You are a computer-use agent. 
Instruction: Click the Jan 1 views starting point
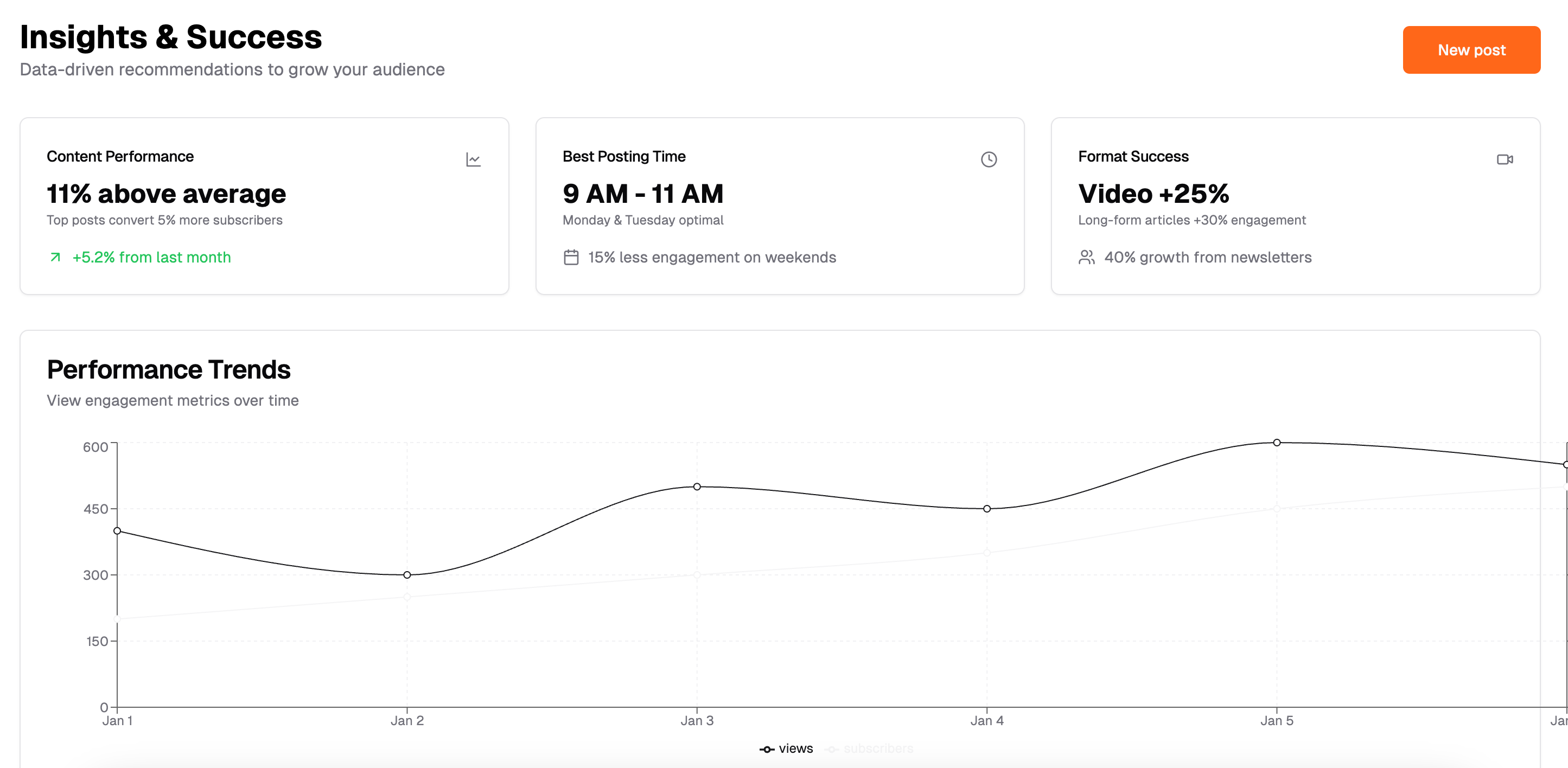pos(118,530)
